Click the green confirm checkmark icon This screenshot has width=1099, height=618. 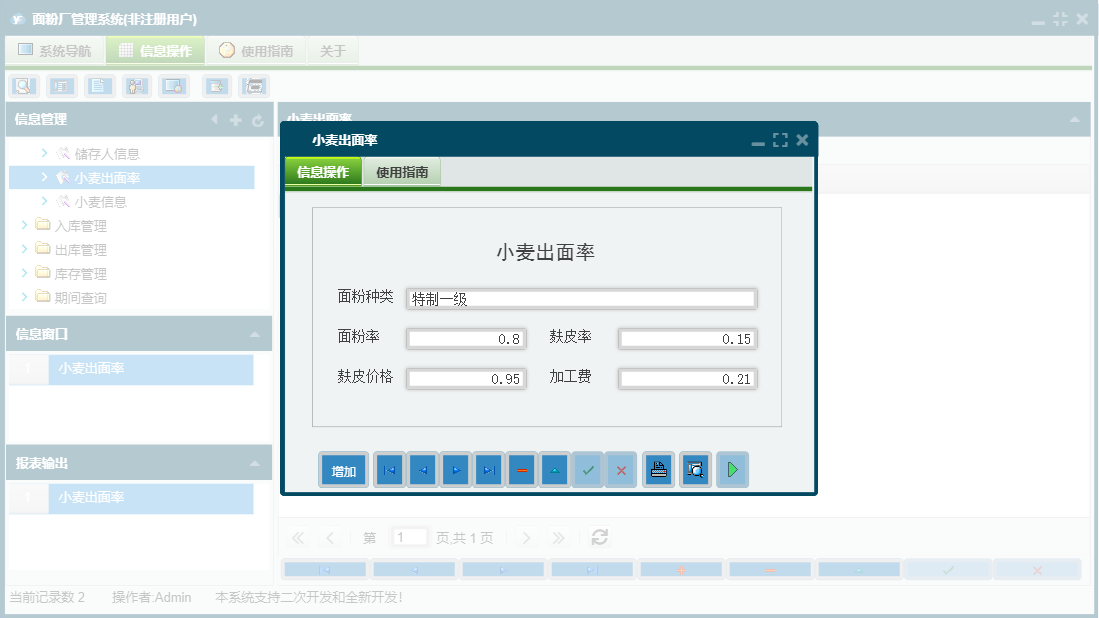click(x=588, y=469)
